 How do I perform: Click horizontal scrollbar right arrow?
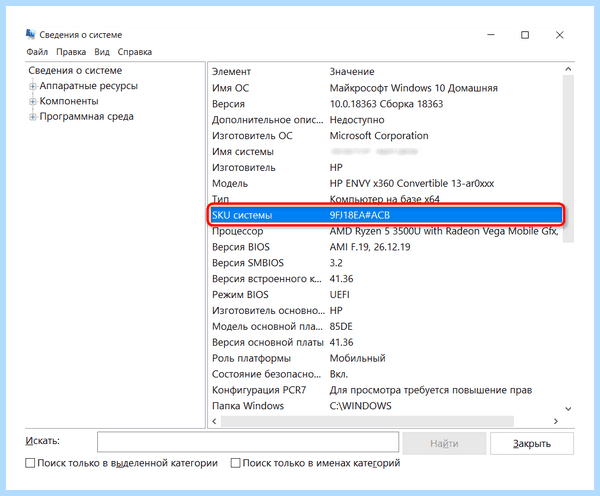point(556,421)
